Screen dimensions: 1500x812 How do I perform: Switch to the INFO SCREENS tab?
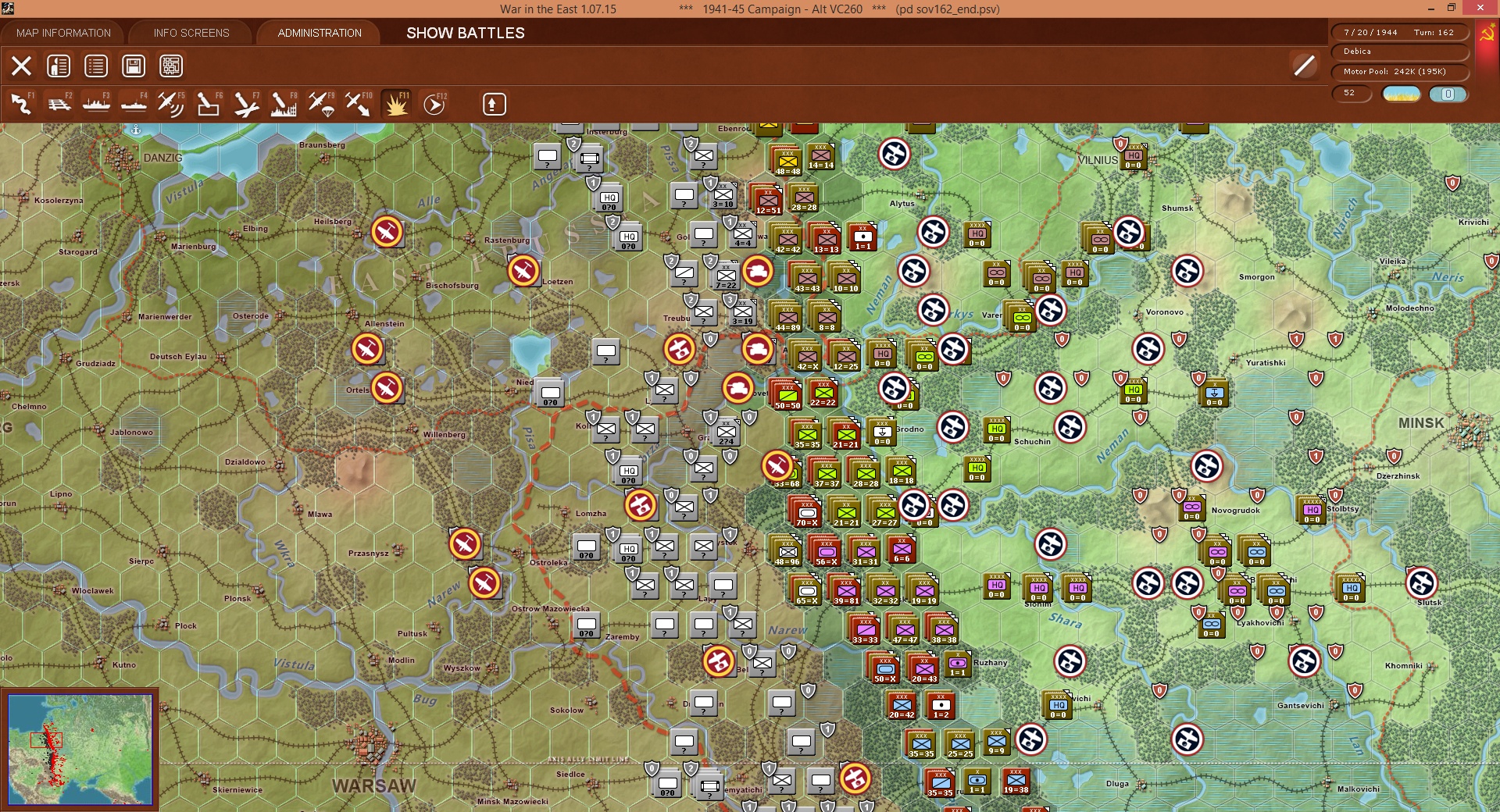point(191,33)
